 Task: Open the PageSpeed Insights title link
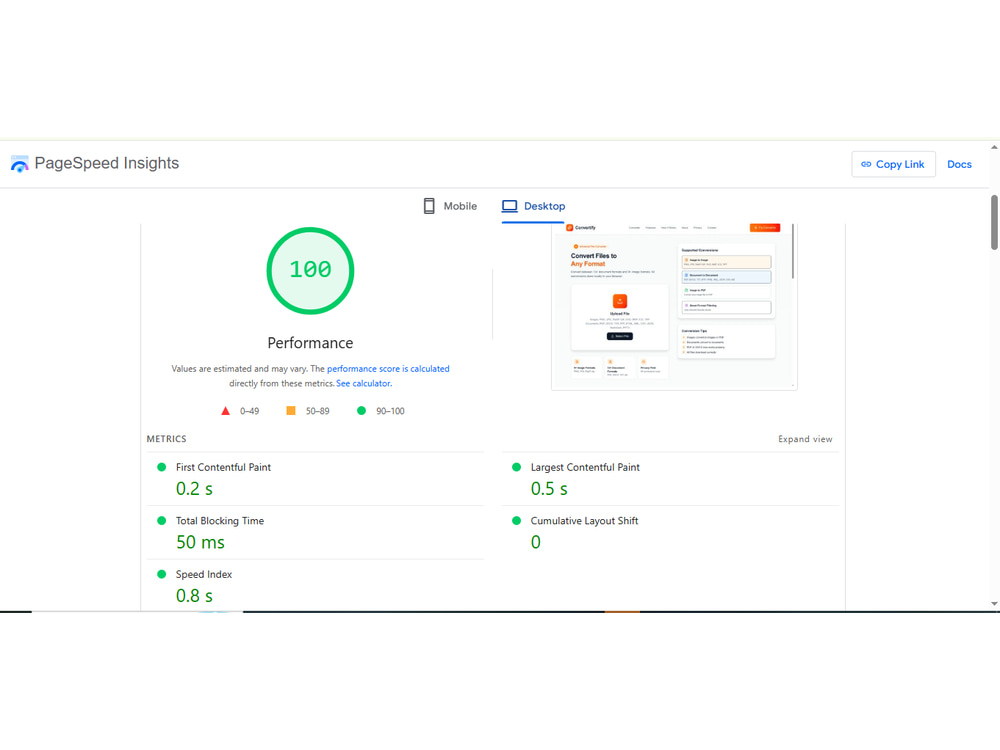tap(107, 163)
